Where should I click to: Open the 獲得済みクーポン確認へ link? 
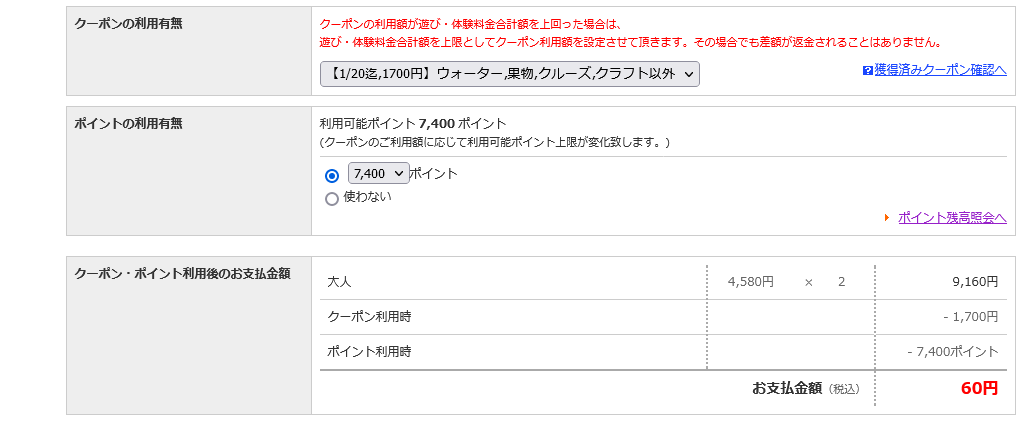940,70
